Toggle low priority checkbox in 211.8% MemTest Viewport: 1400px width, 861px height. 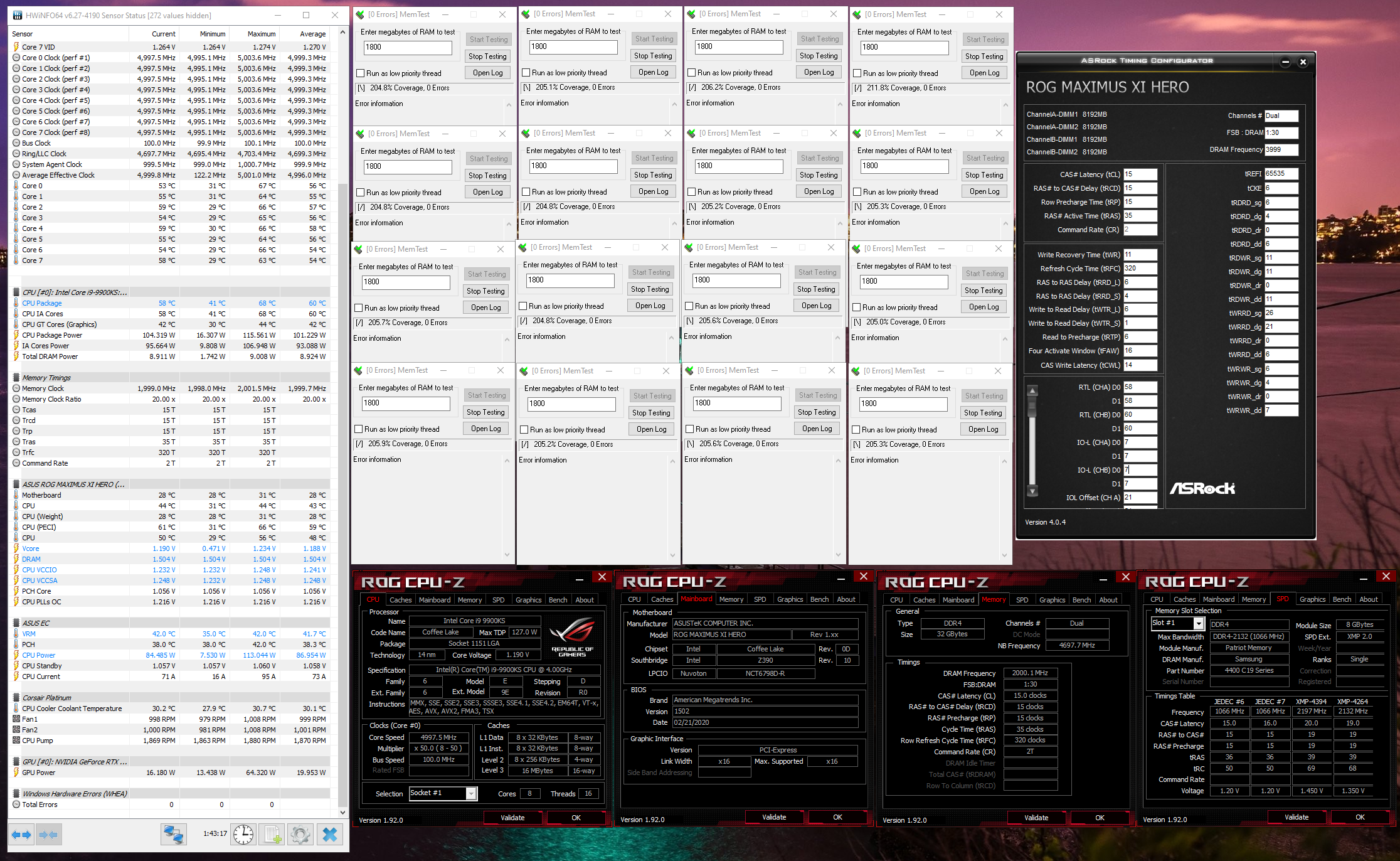[857, 73]
